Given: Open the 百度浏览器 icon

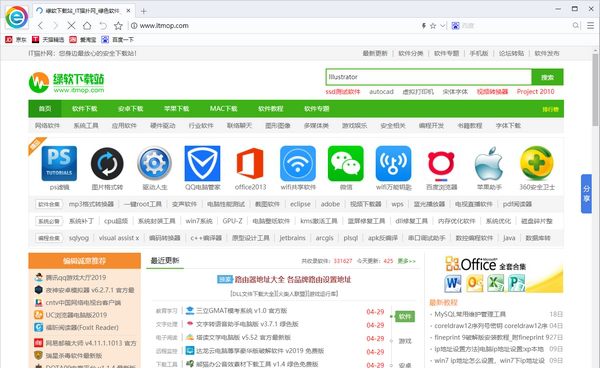Looking at the screenshot, I should point(441,163).
